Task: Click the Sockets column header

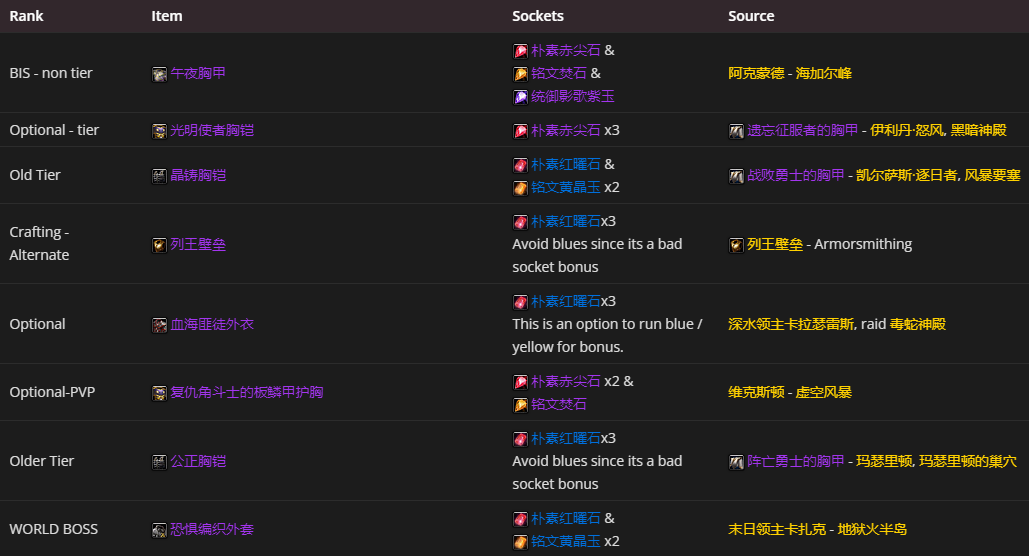Action: click(x=538, y=16)
